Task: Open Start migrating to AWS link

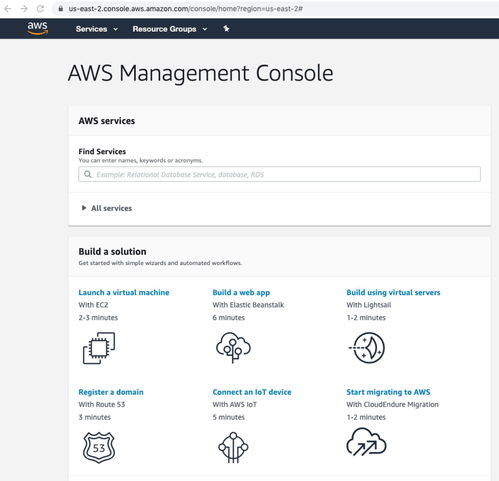Action: coord(388,392)
